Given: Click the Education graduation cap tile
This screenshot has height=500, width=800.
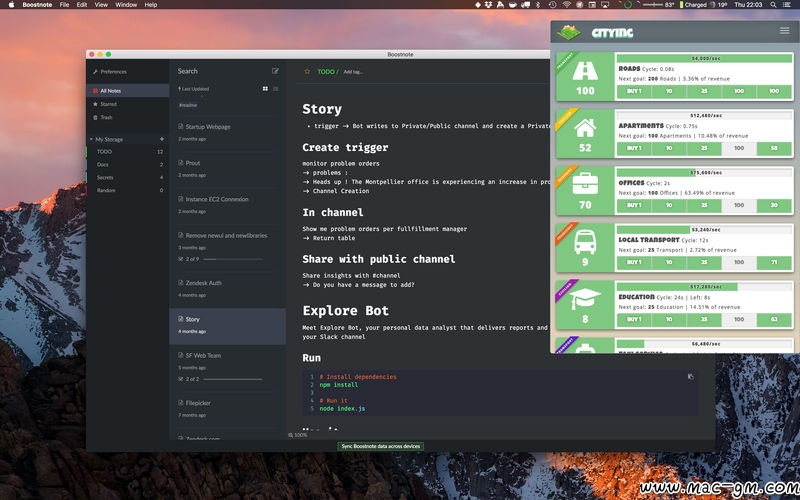Looking at the screenshot, I should tap(585, 305).
